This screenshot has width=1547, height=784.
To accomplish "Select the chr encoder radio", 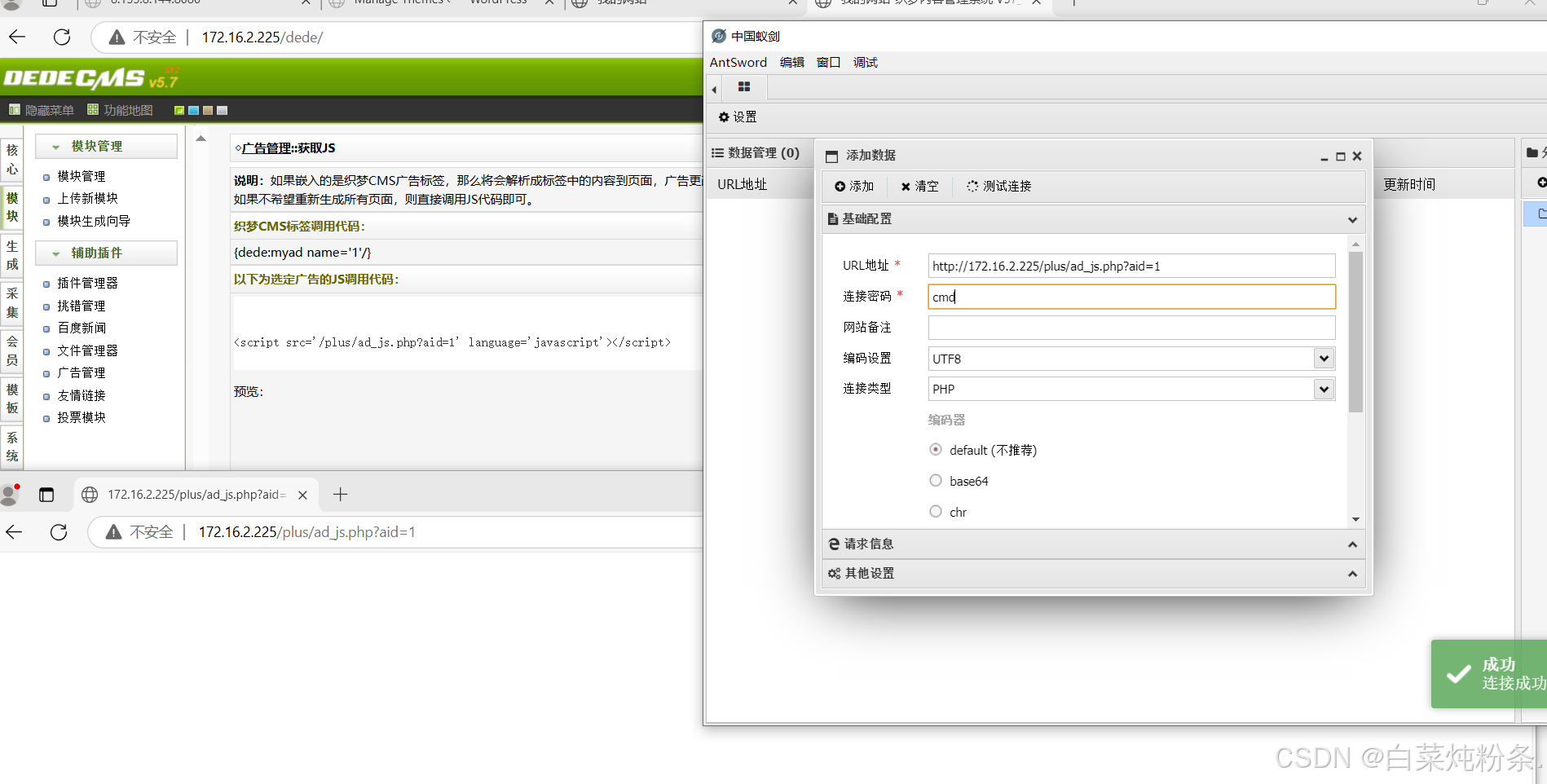I will point(936,512).
